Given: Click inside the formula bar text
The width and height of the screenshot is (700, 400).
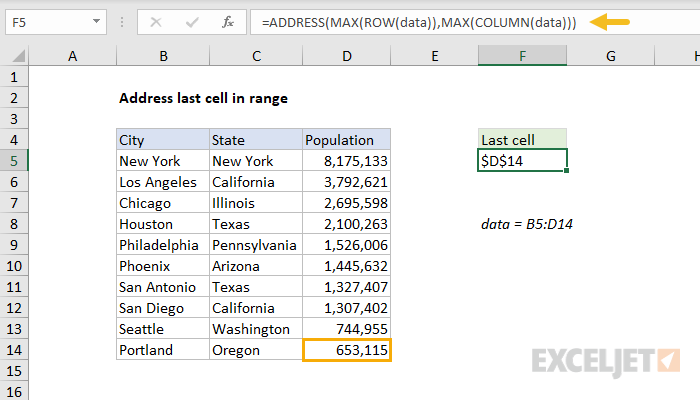Looking at the screenshot, I should point(419,22).
